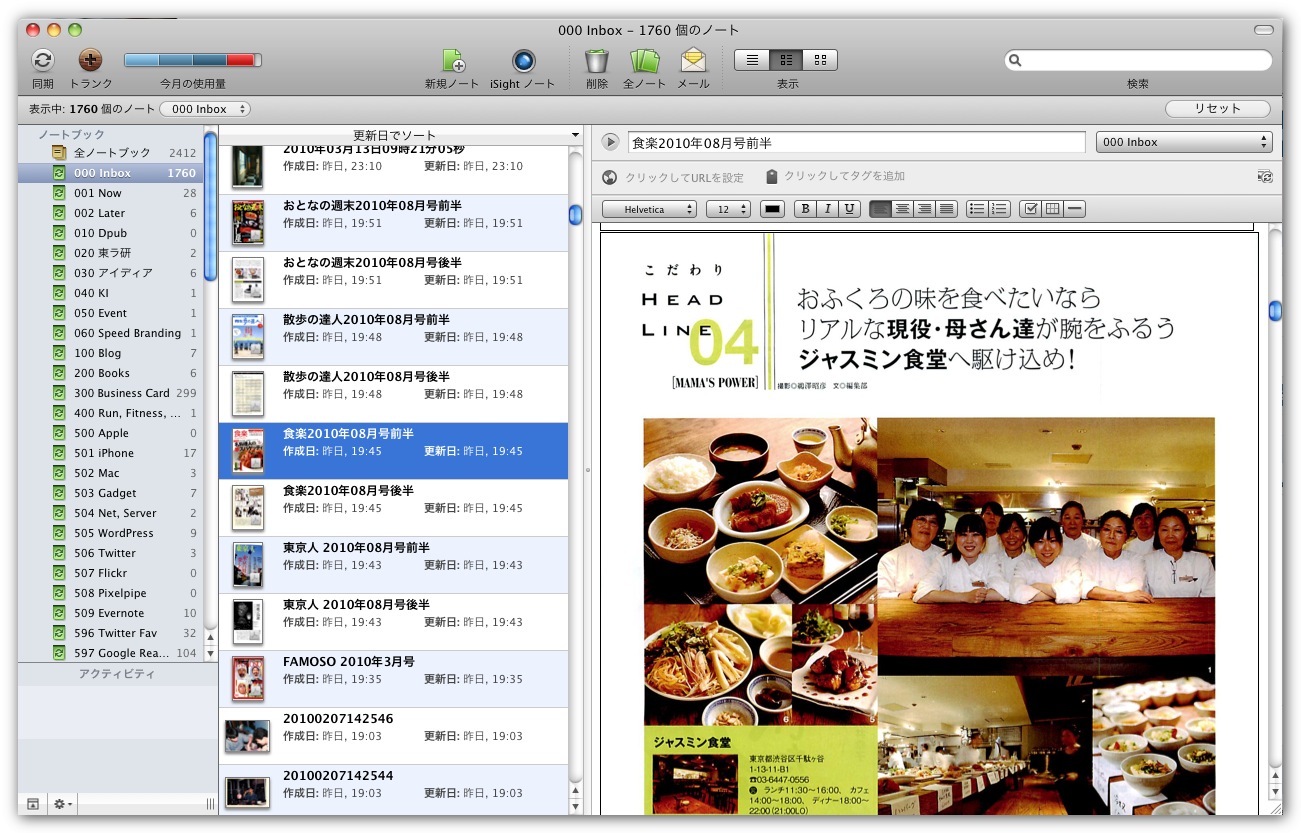Viewport: 1301px width, 833px height.
Task: Toggle italic formatting
Action: 827,209
